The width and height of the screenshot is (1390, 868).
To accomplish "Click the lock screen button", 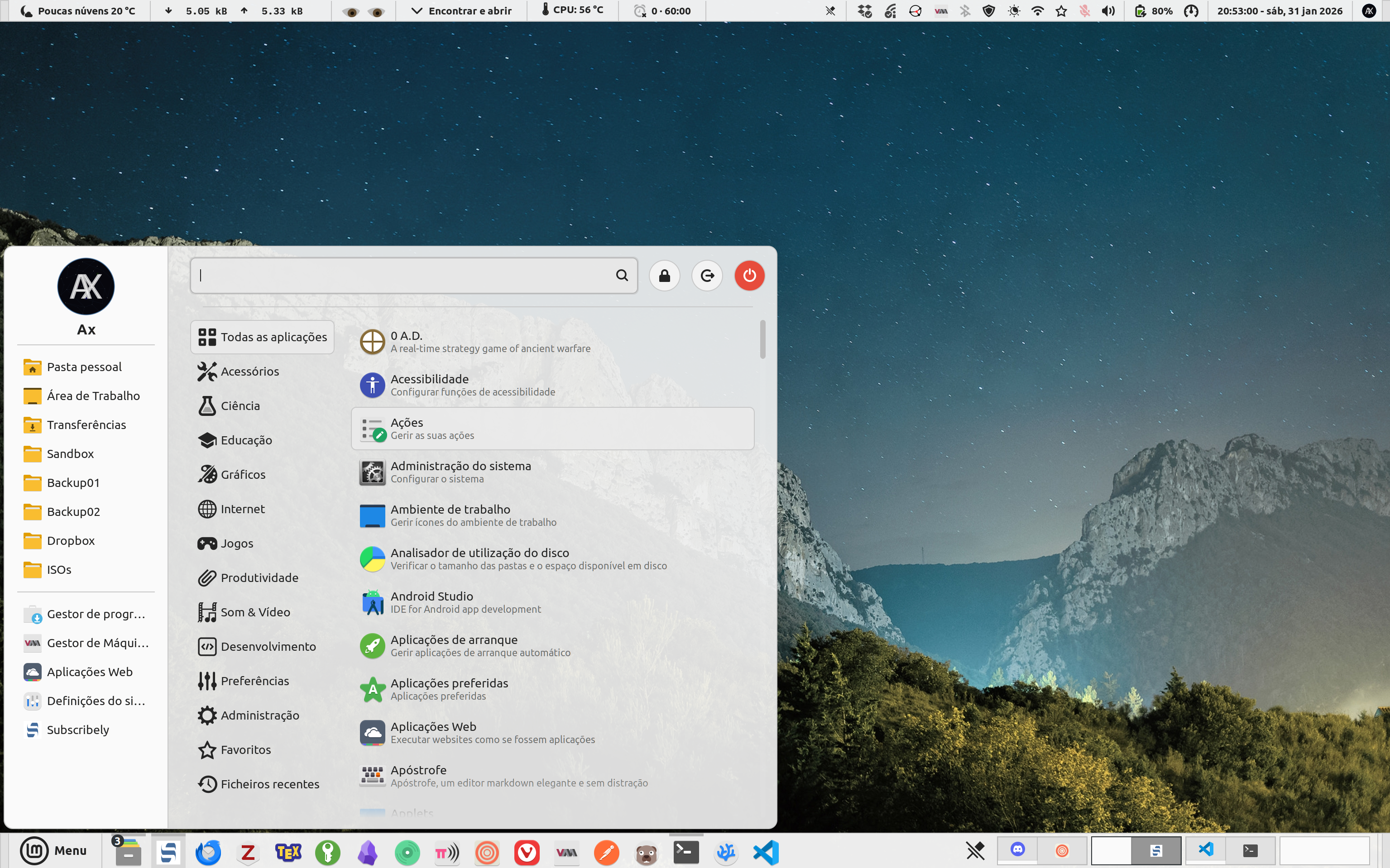I will [x=665, y=276].
